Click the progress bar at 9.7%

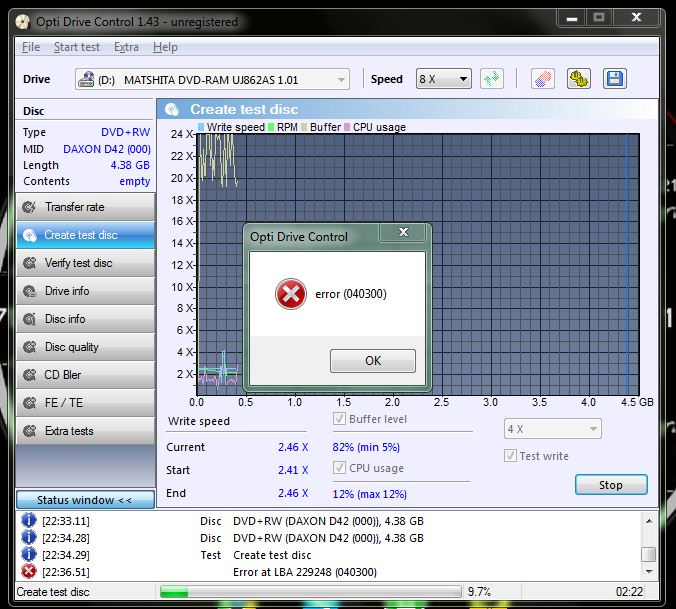(310, 592)
